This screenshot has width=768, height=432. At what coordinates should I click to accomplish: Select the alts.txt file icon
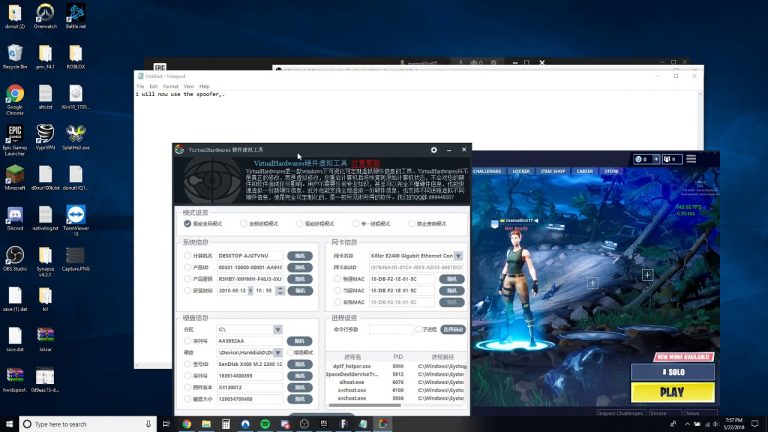(45, 96)
